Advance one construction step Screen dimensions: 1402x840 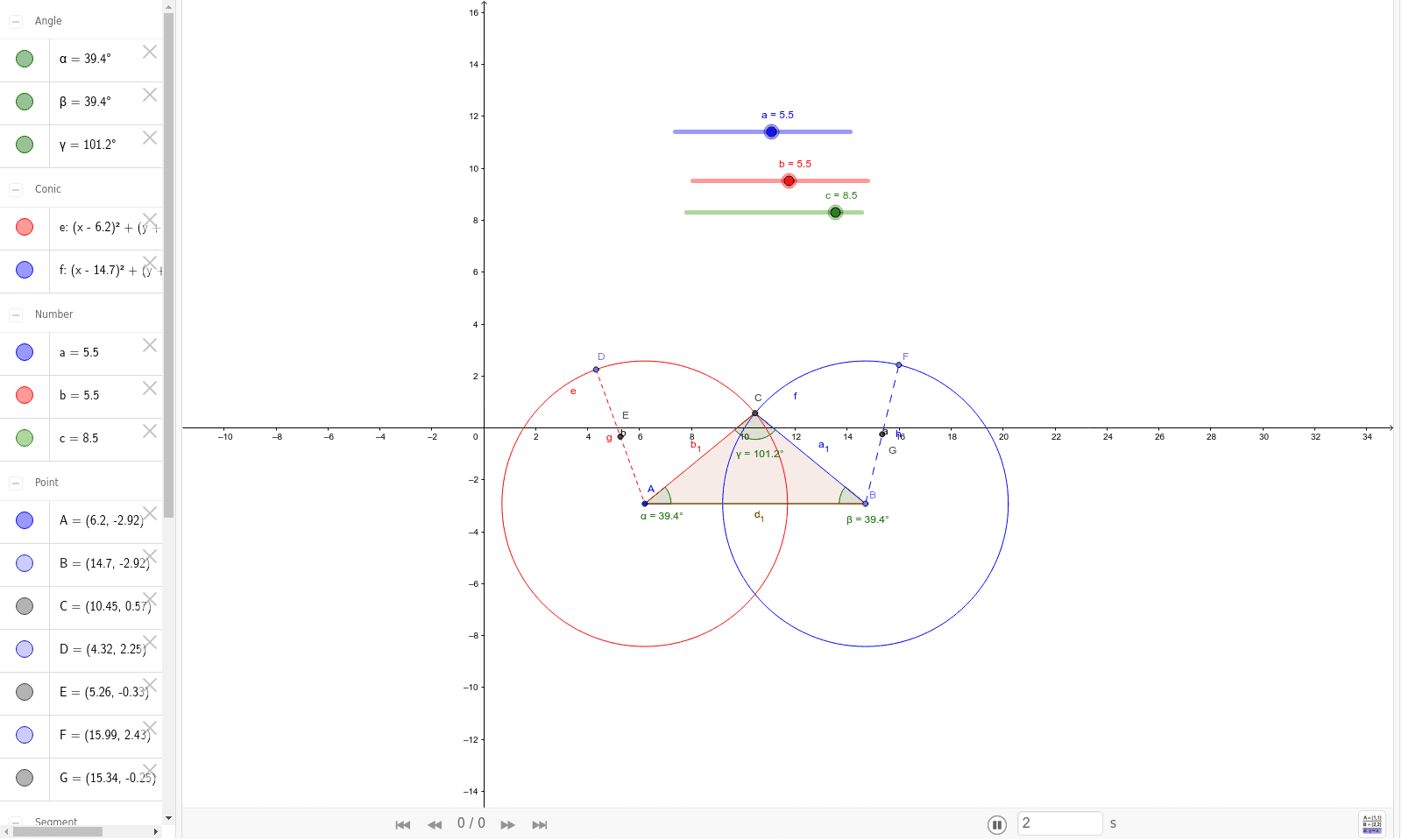tap(508, 825)
